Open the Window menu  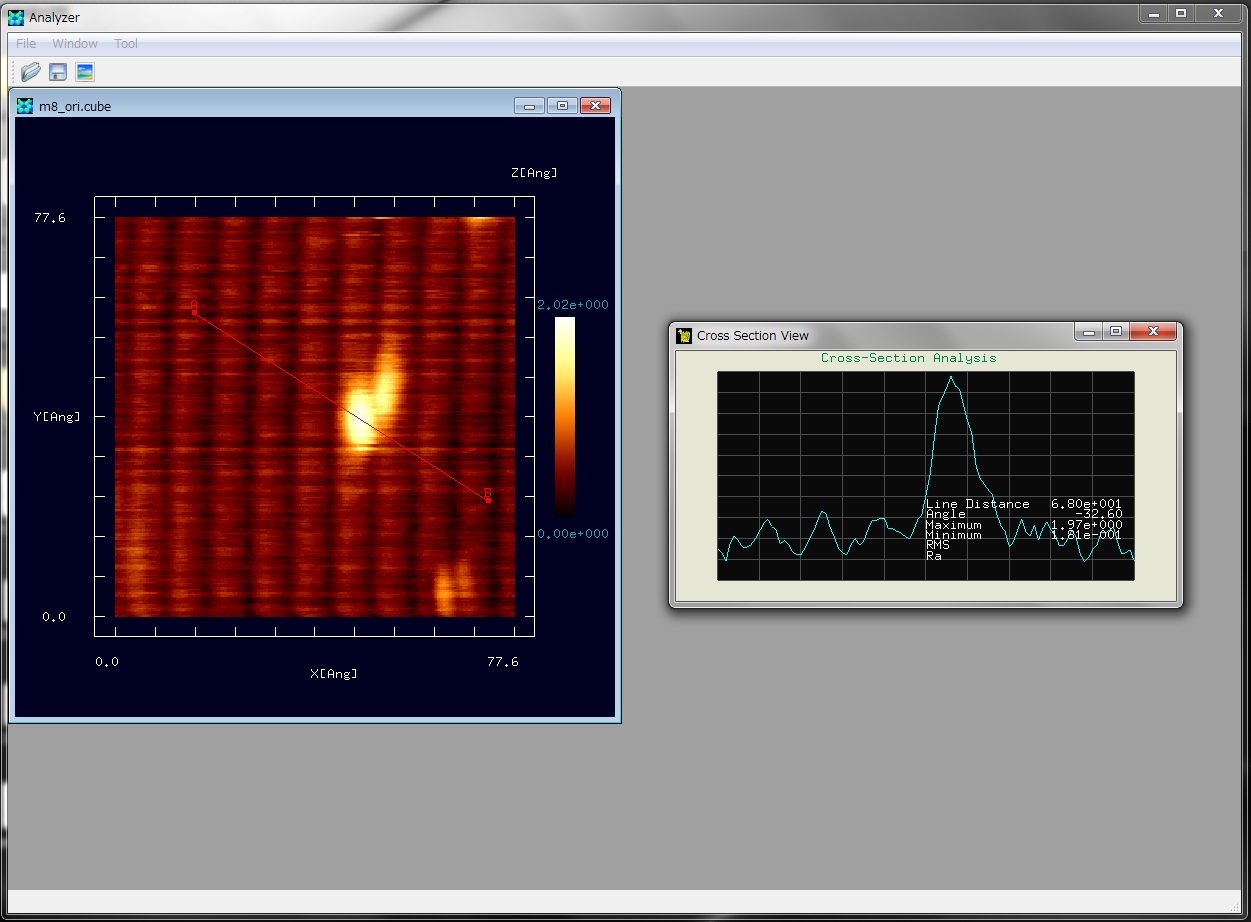pyautogui.click(x=75, y=44)
